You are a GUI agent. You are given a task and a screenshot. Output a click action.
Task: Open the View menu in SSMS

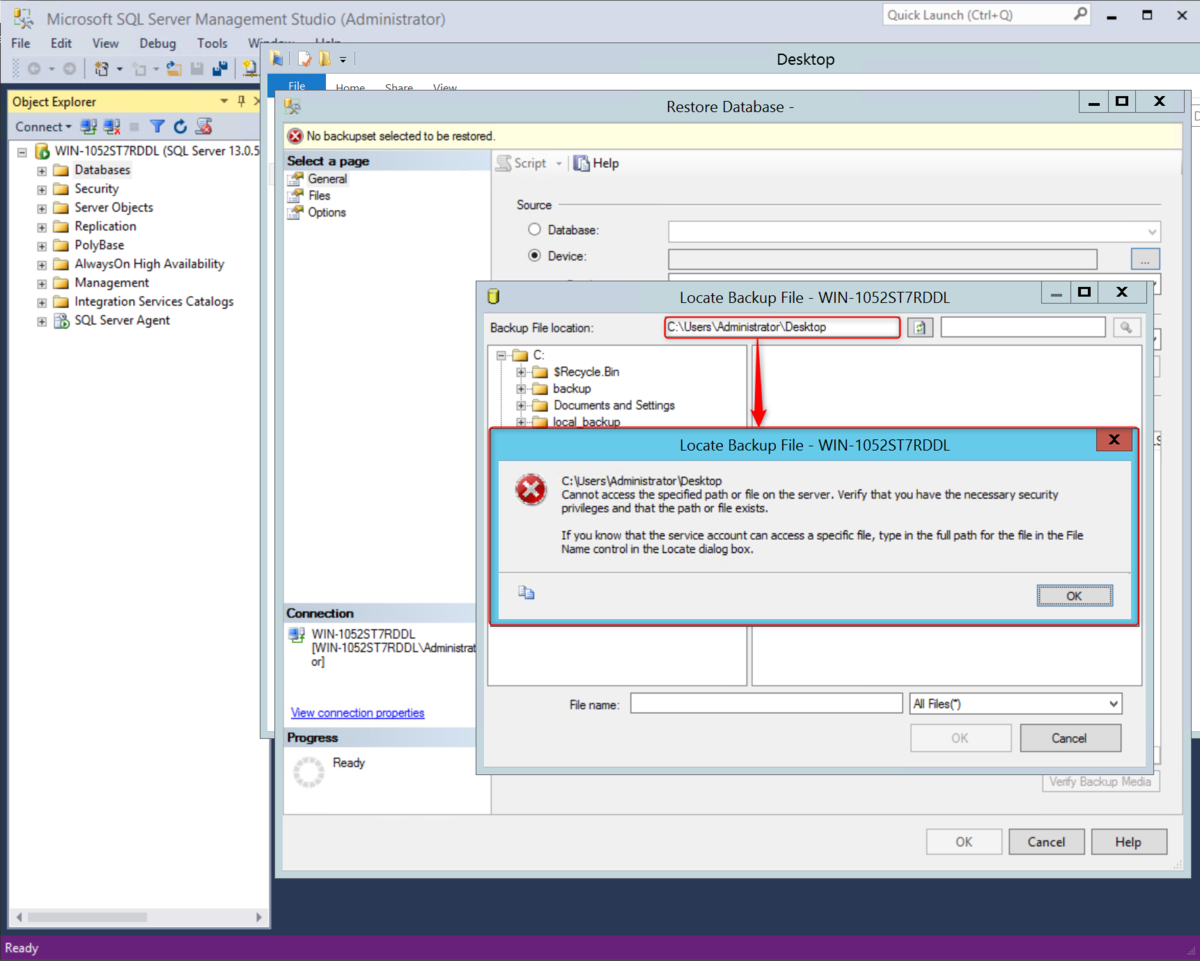105,43
